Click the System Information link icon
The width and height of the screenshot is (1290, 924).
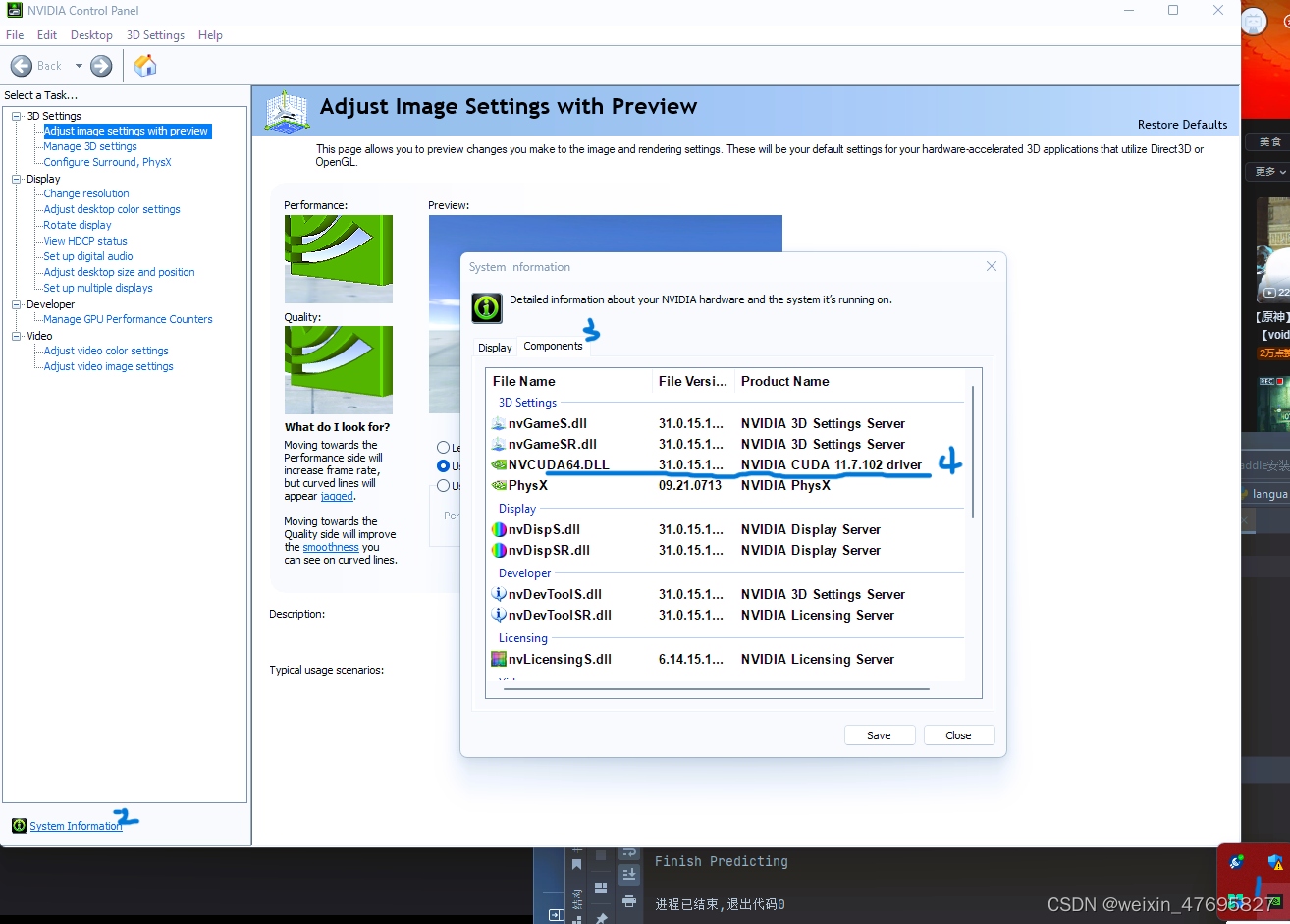pyautogui.click(x=19, y=826)
